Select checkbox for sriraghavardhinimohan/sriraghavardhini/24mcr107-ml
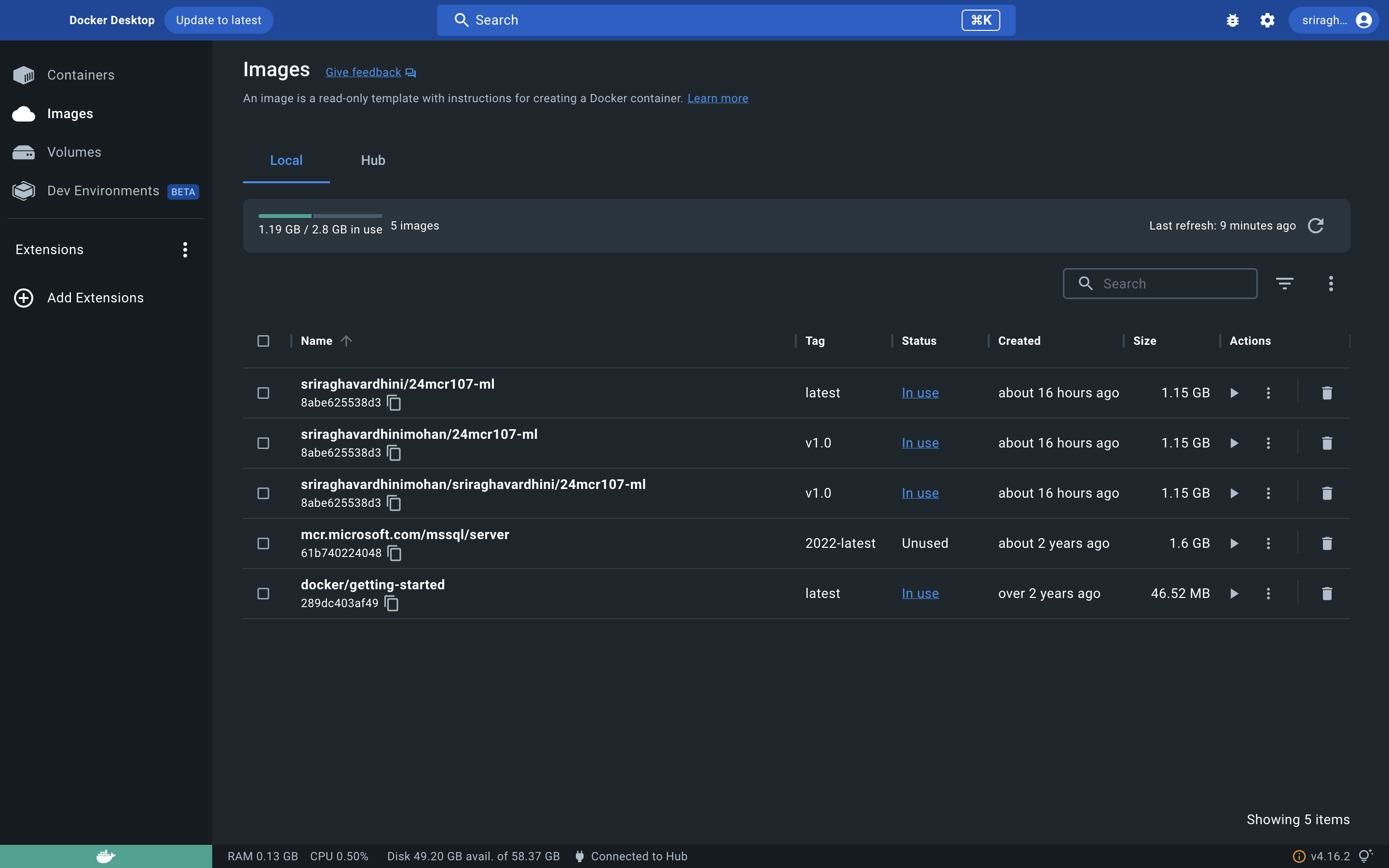The width and height of the screenshot is (1389, 868). click(x=263, y=493)
